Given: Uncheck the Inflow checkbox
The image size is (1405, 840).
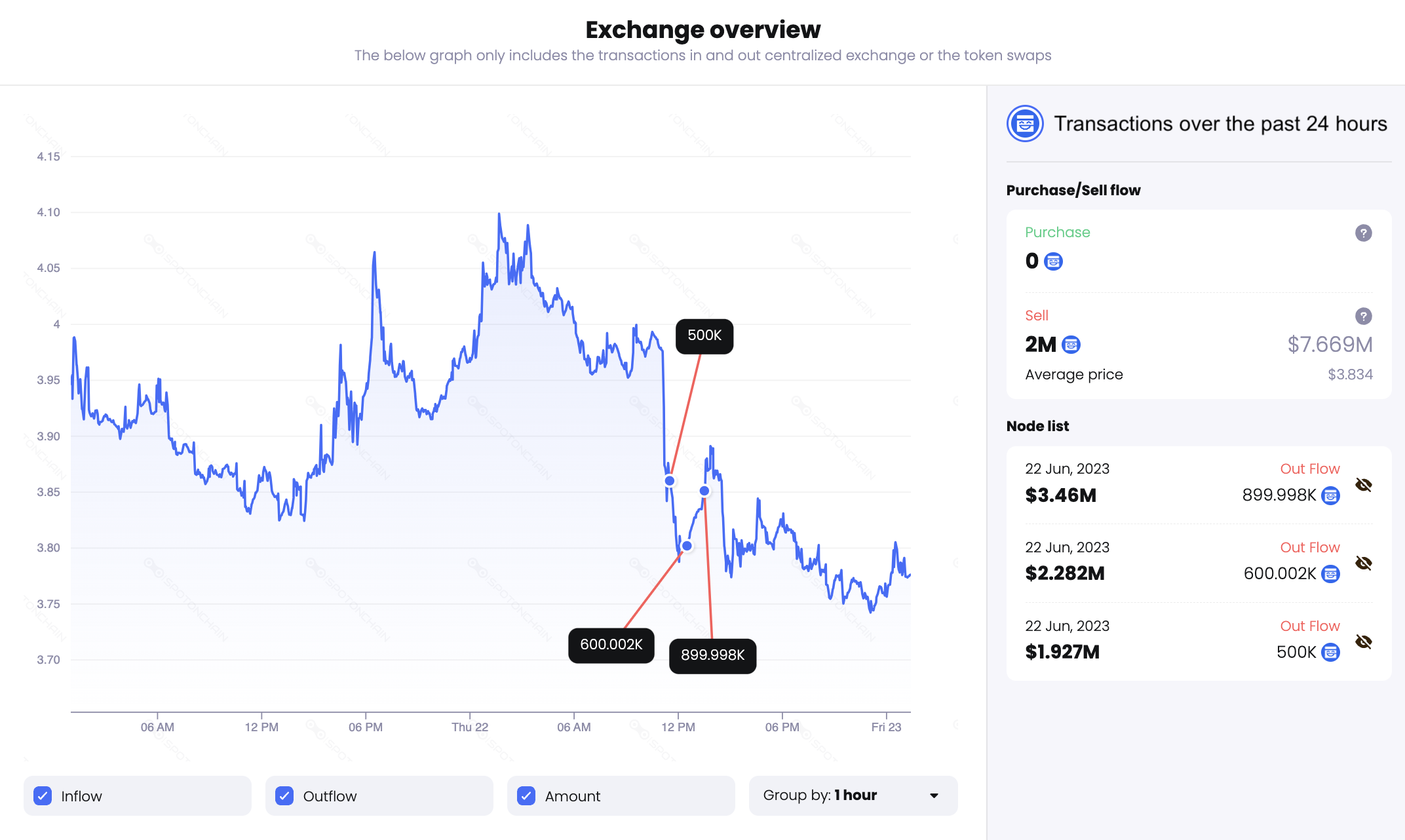Looking at the screenshot, I should [x=43, y=795].
